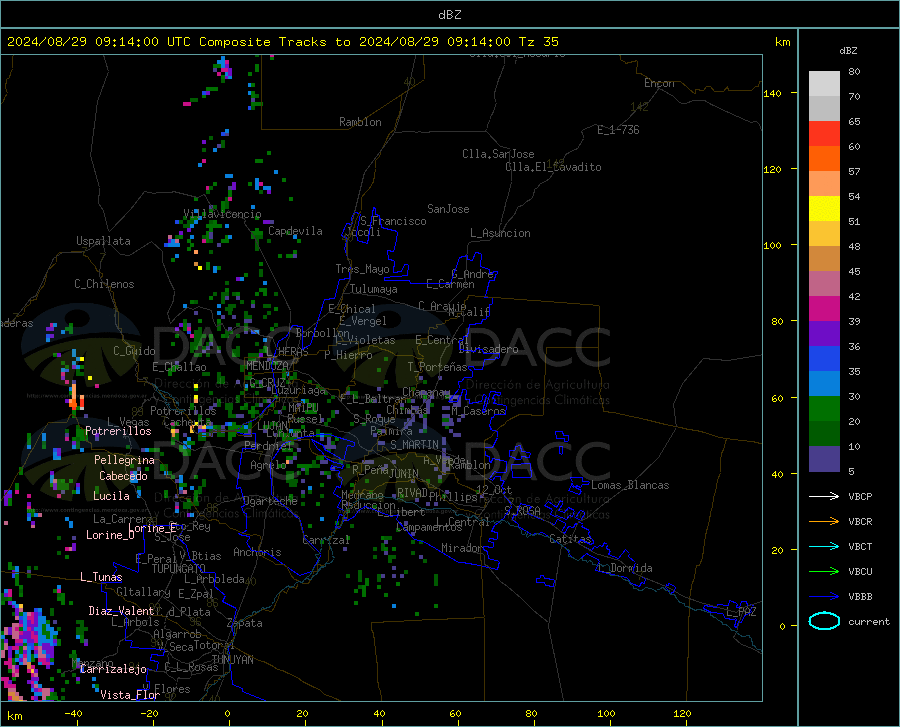Select the 10 dBZ slate purple swatch

(x=824, y=458)
